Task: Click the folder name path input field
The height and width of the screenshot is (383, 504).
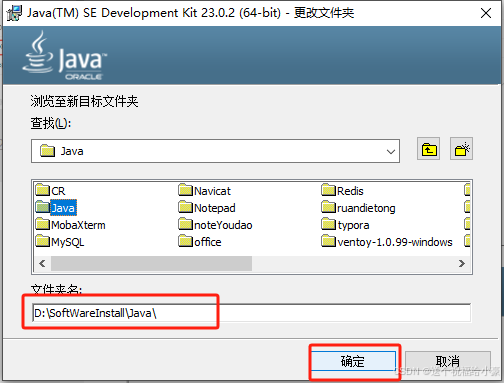Action: [x=251, y=313]
